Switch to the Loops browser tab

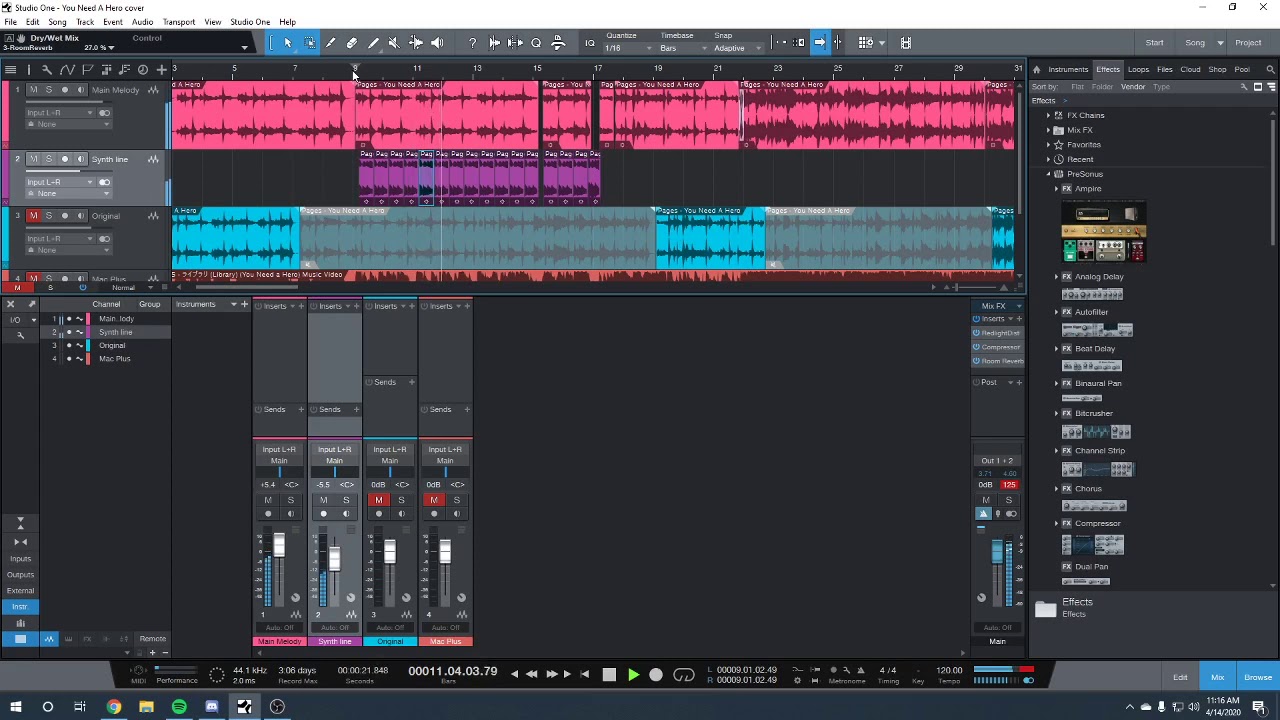click(1138, 69)
